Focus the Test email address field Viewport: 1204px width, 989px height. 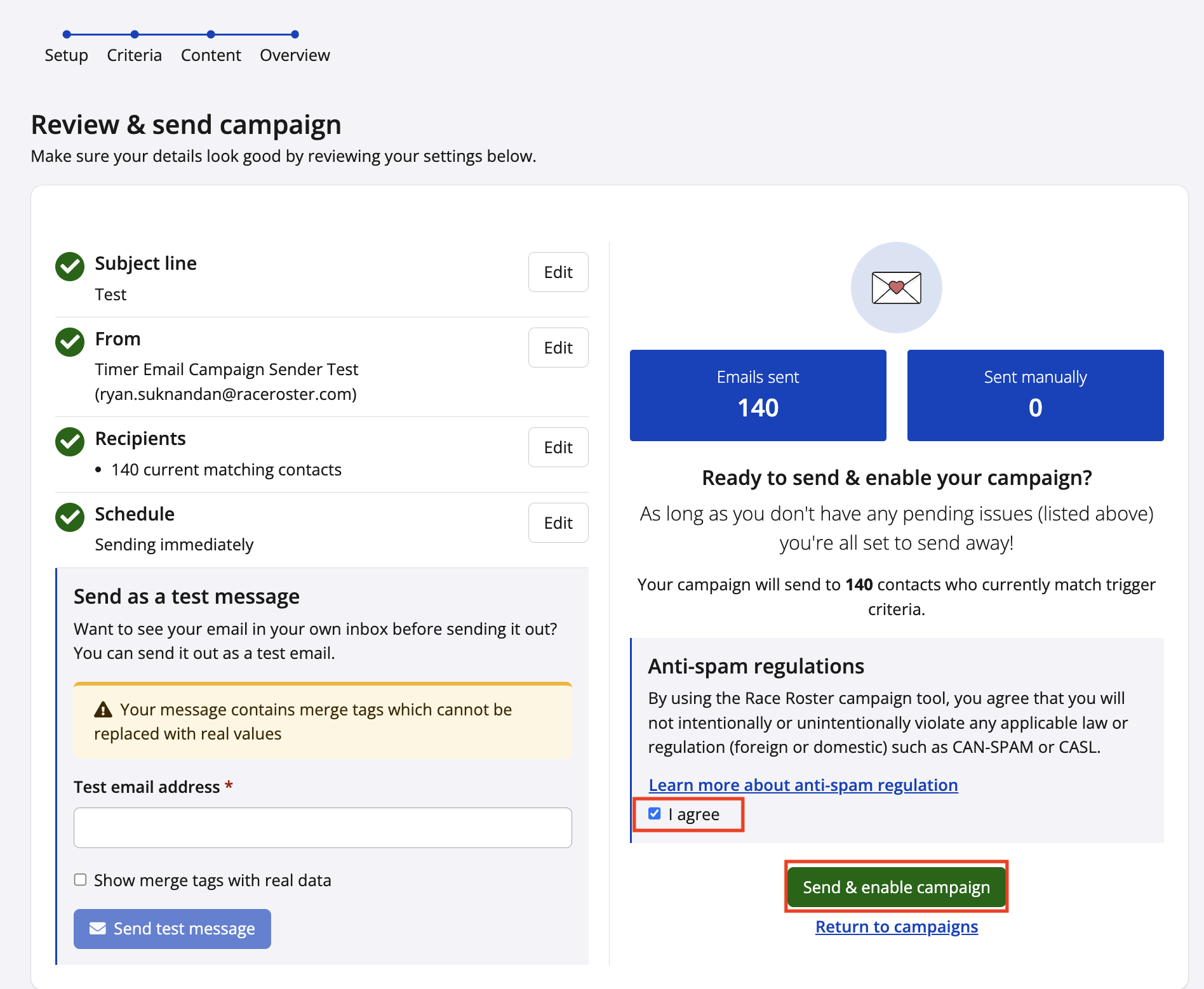tap(323, 828)
